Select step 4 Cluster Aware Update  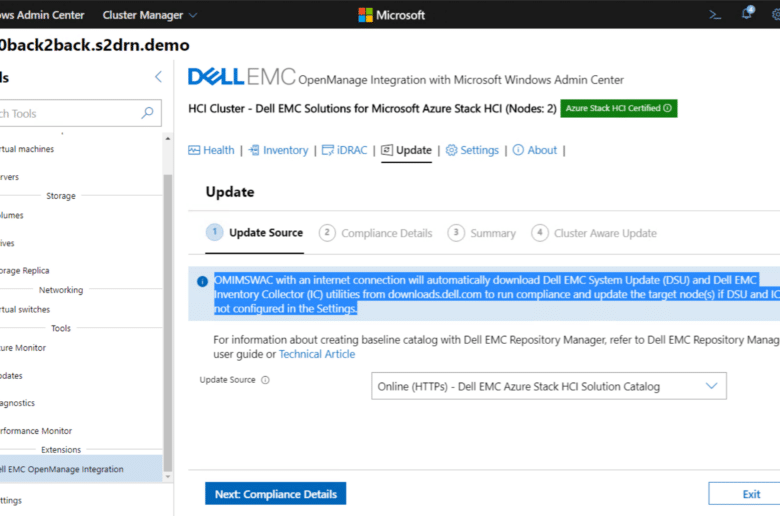coord(594,233)
